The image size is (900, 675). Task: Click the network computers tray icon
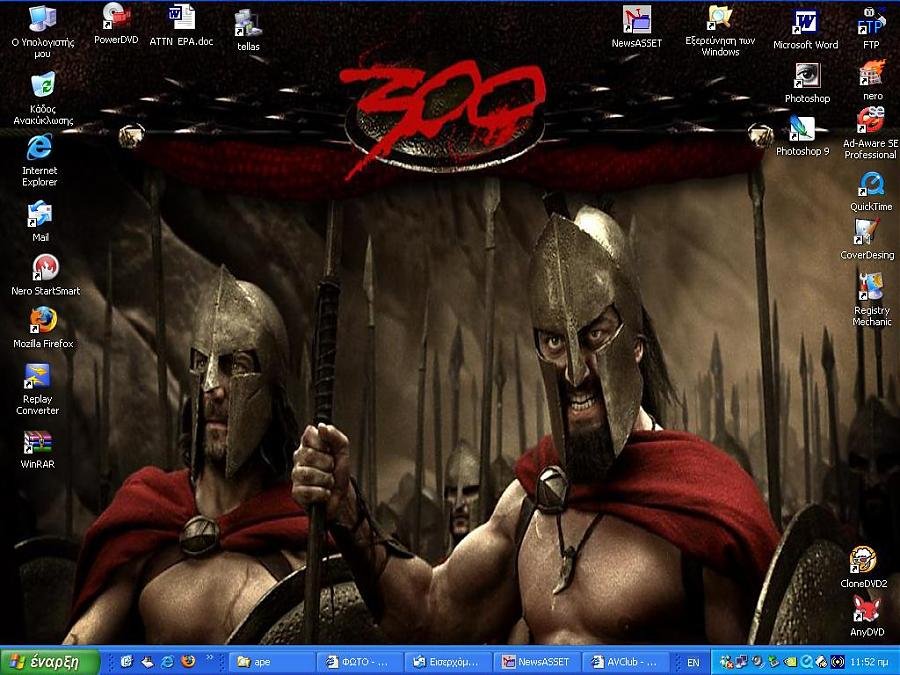click(743, 662)
